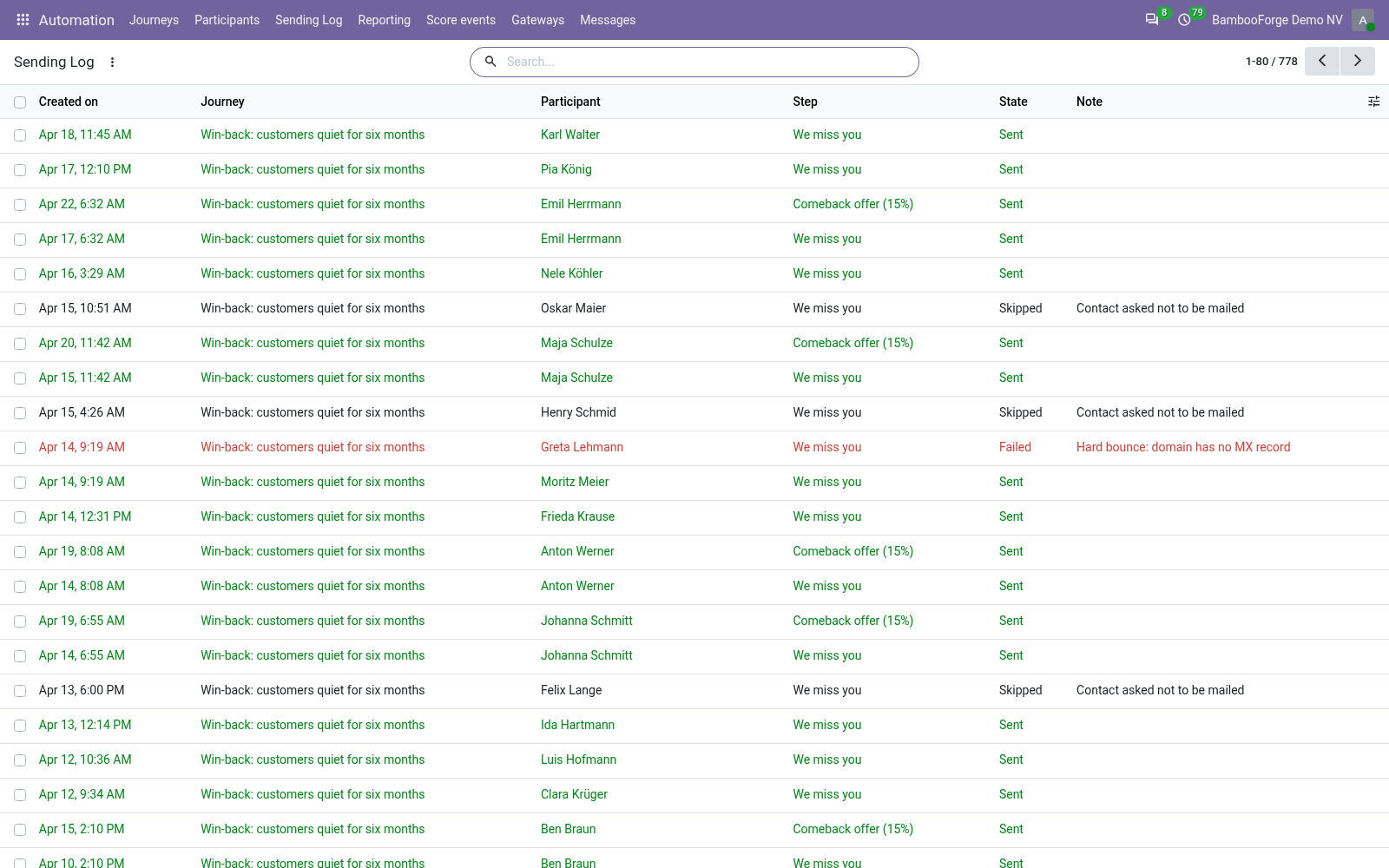This screenshot has width=1389, height=868.
Task: Click participant Luis Hofmann
Action: (578, 759)
